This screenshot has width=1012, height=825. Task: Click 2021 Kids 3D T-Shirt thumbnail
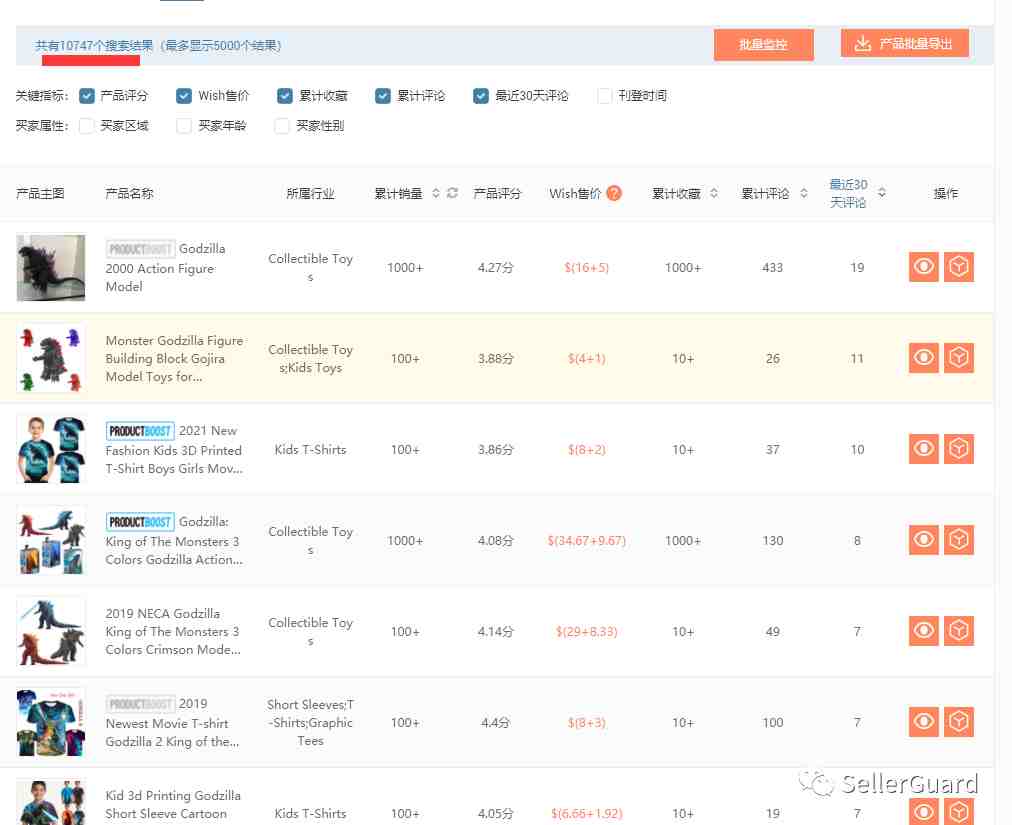(51, 449)
